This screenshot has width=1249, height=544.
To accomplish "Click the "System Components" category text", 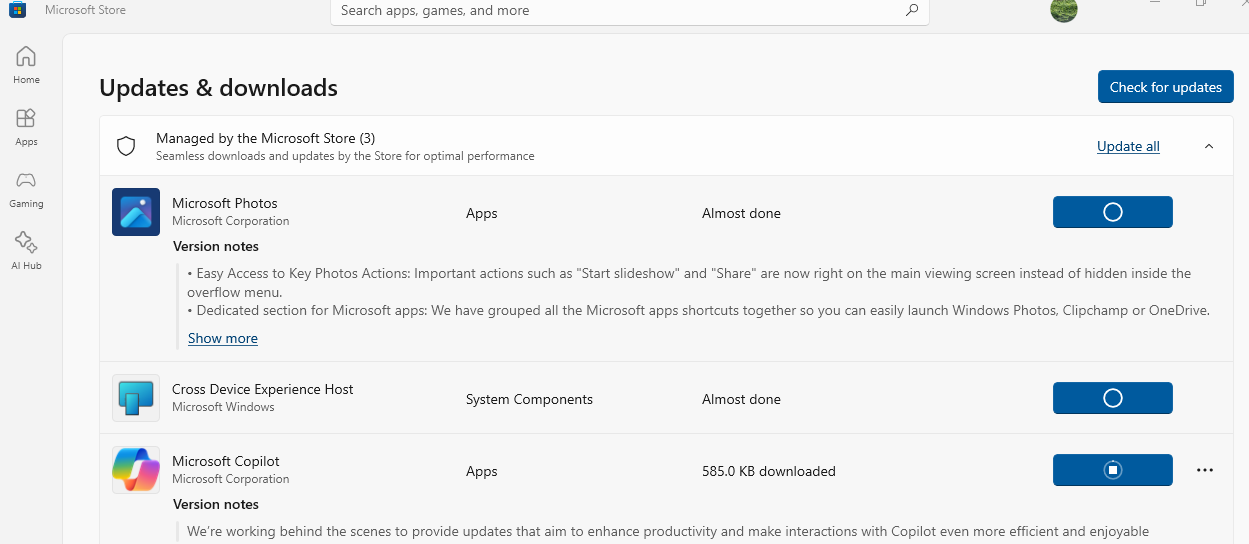I will (529, 399).
